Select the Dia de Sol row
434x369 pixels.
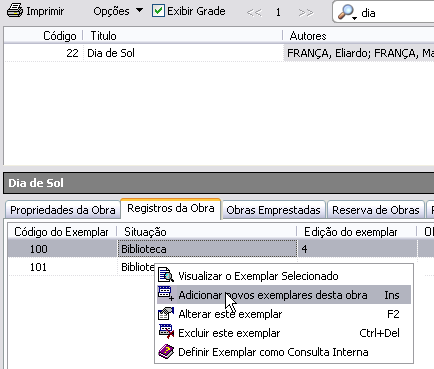pos(219,53)
